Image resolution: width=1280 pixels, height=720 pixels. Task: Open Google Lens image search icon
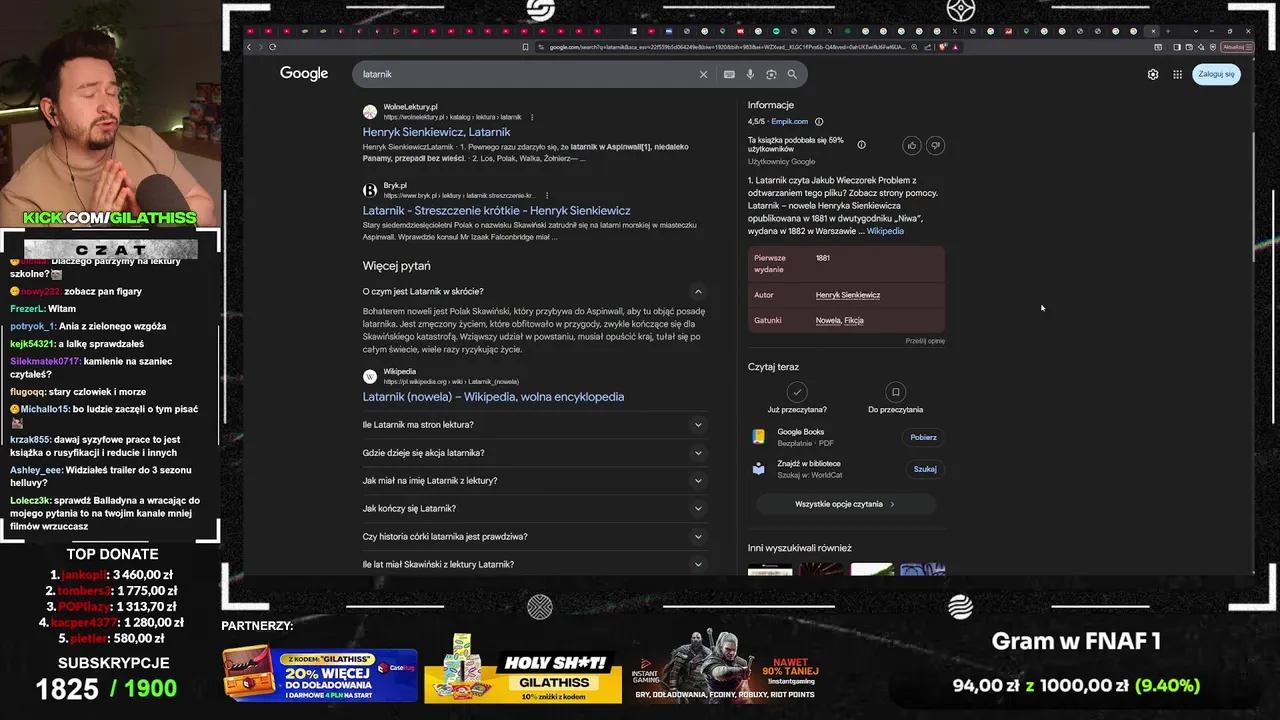pos(771,74)
